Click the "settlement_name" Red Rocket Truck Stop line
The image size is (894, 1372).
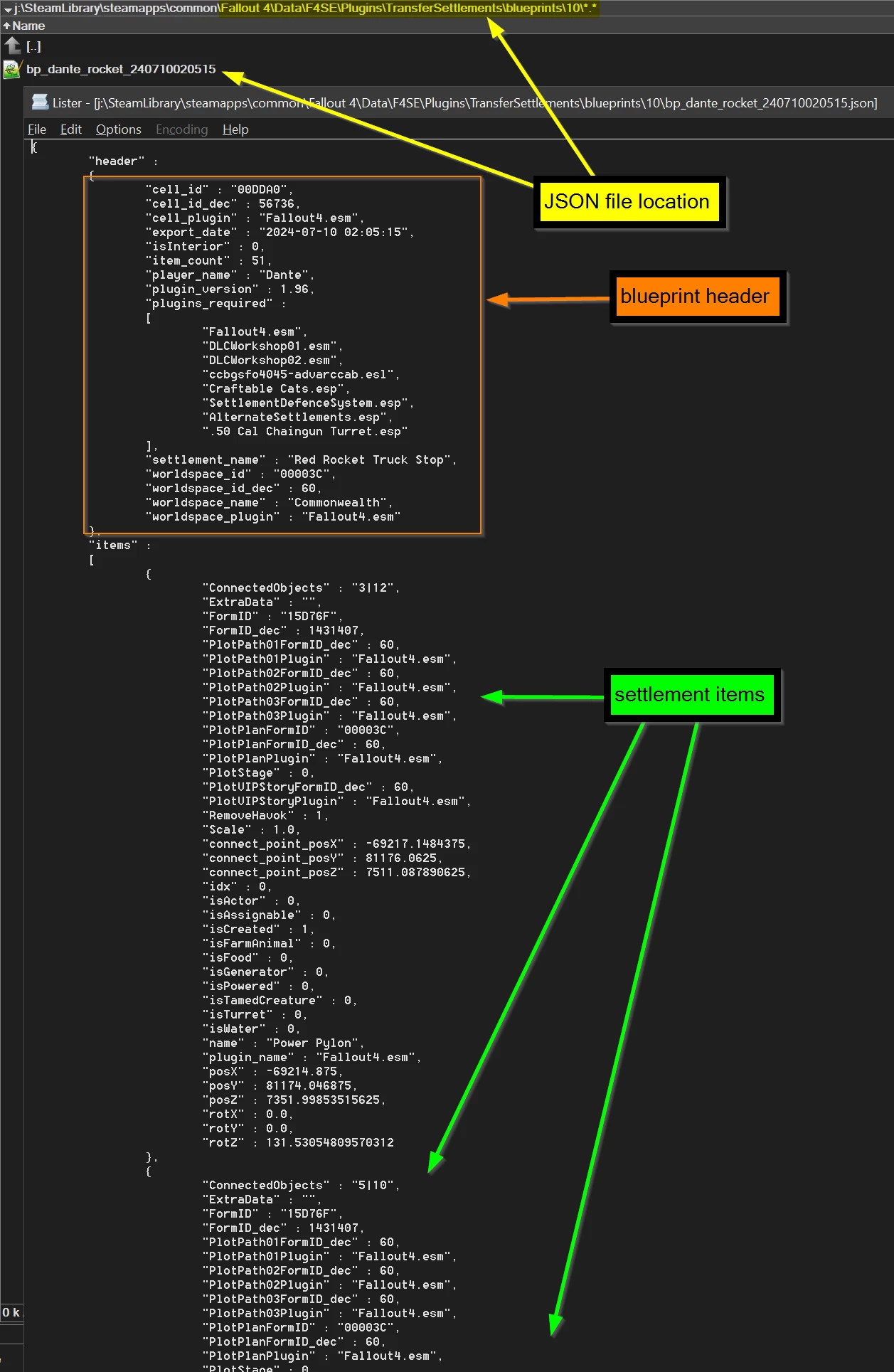(302, 460)
